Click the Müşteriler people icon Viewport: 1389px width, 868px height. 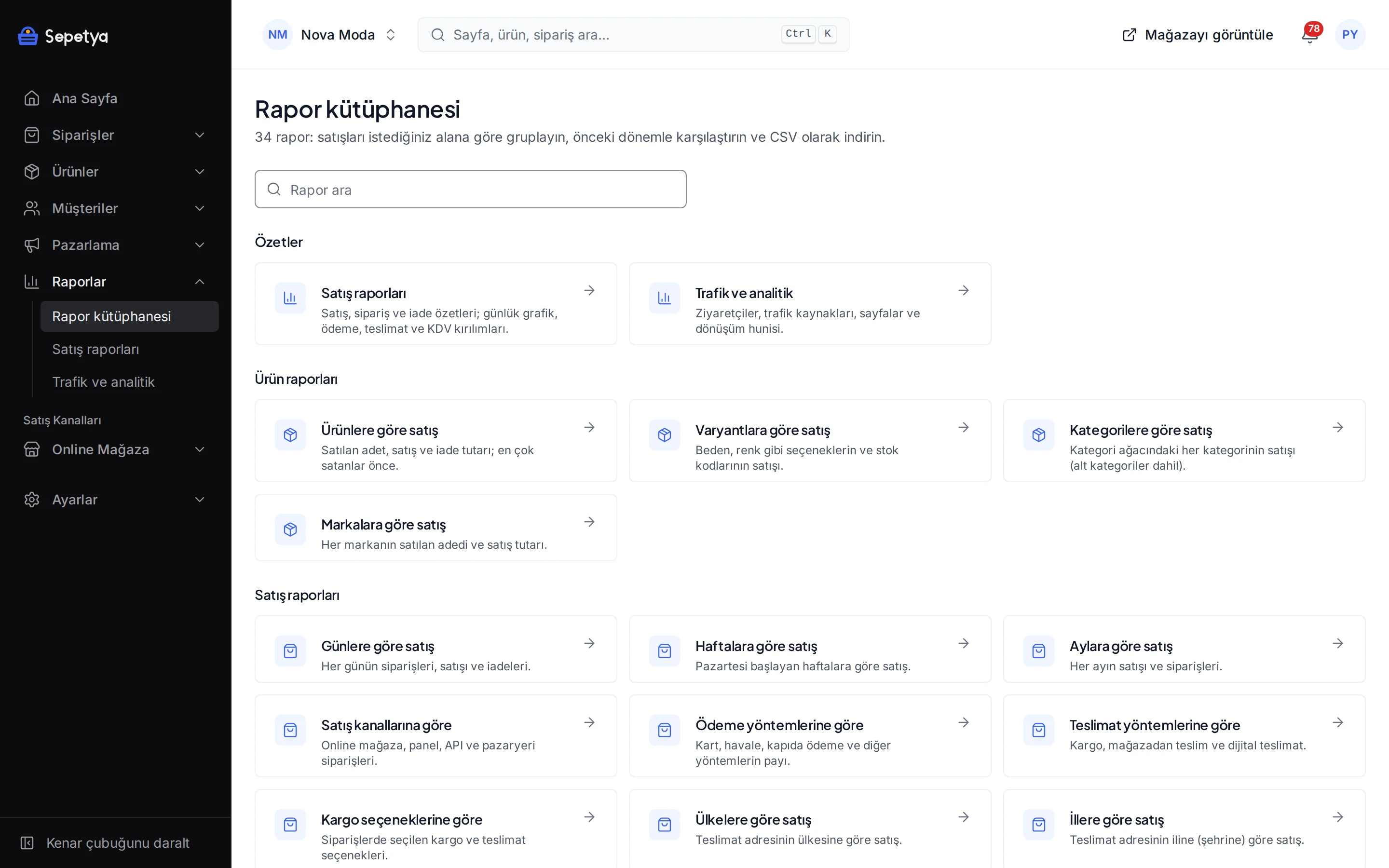[32, 208]
